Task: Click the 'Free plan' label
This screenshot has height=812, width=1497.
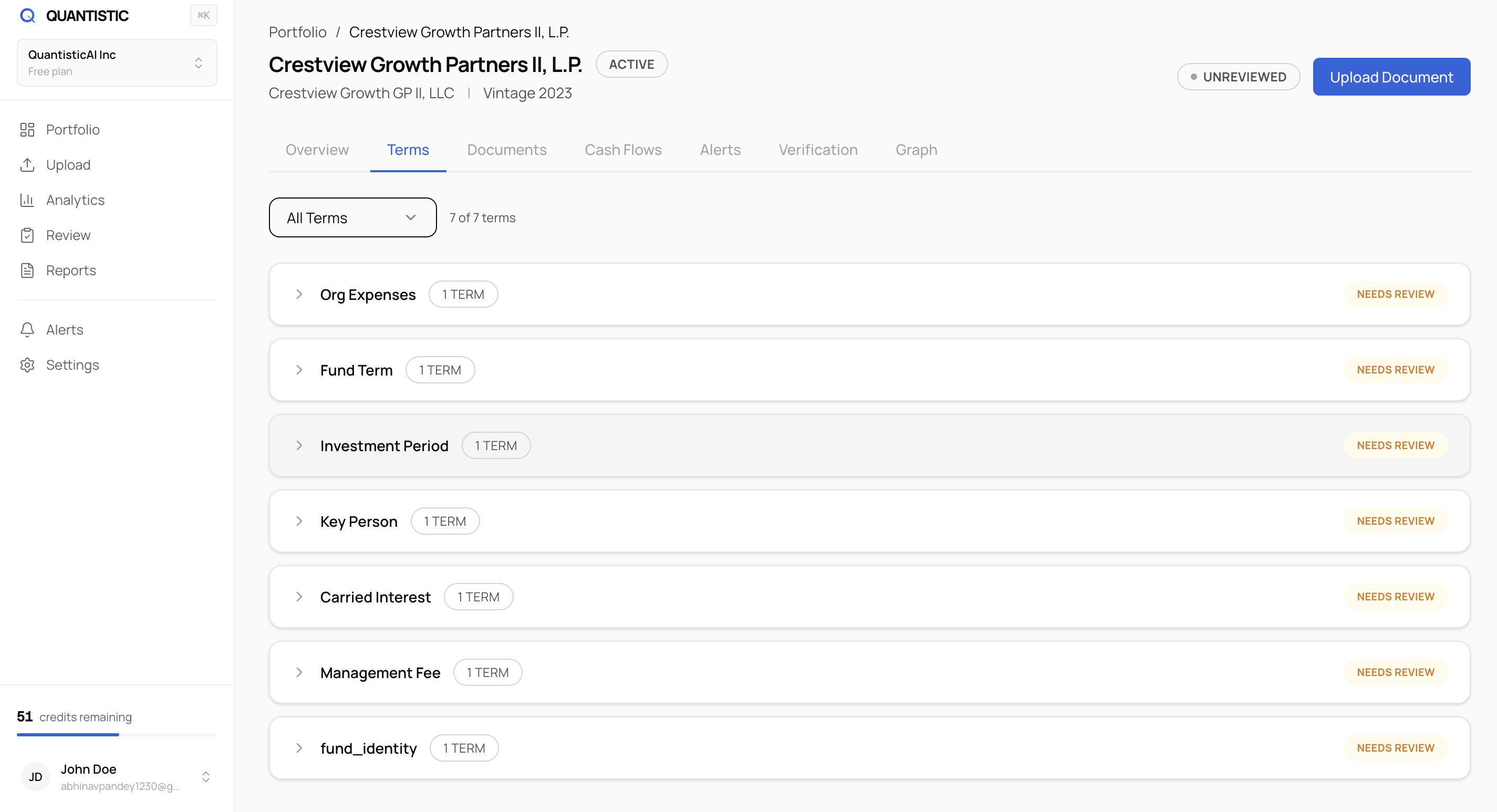Action: click(x=50, y=71)
